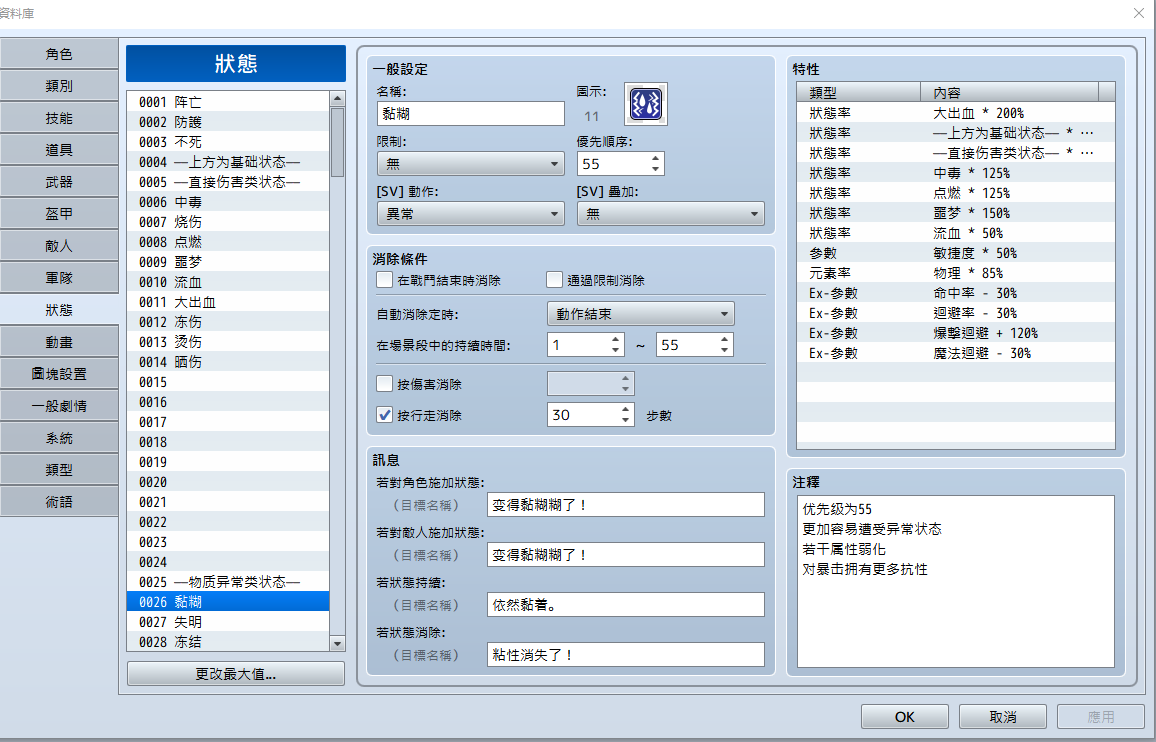This screenshot has width=1156, height=742.
Task: Enable remove at battle end checkbox
Action: 384,280
